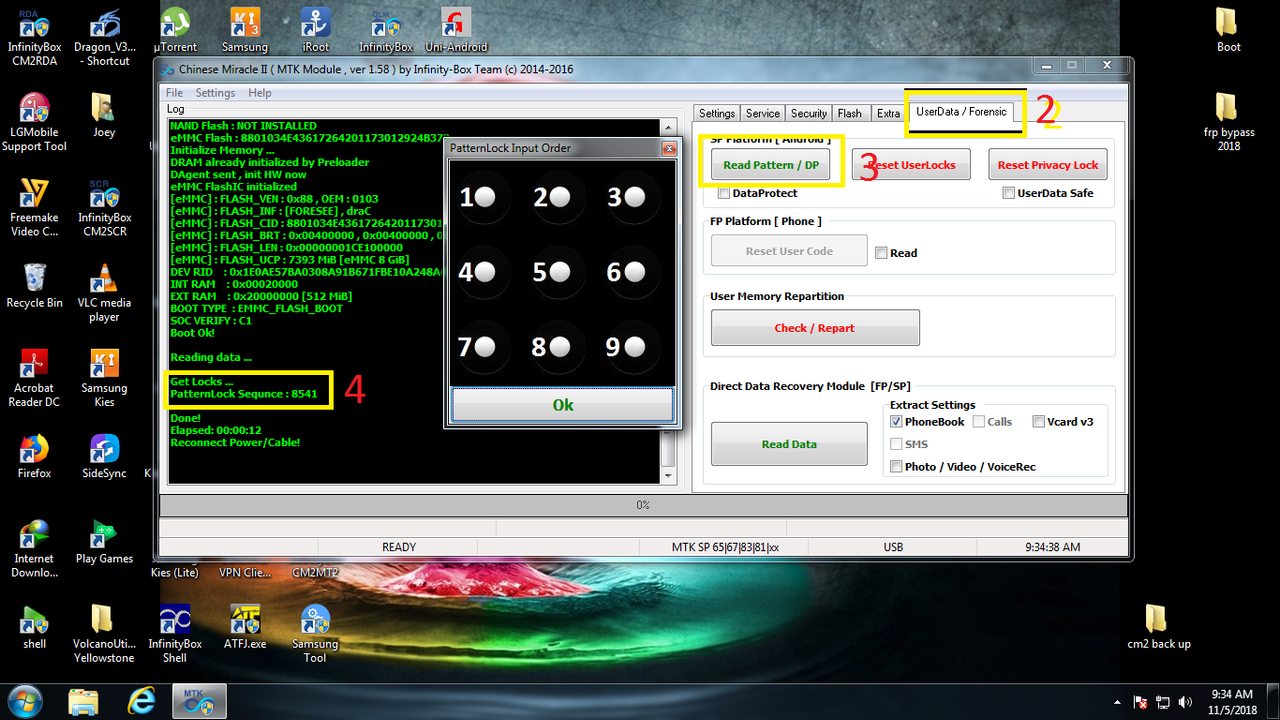Screen dimensions: 1280x720
Task: Open the Play Games desktop icon
Action: tap(104, 542)
